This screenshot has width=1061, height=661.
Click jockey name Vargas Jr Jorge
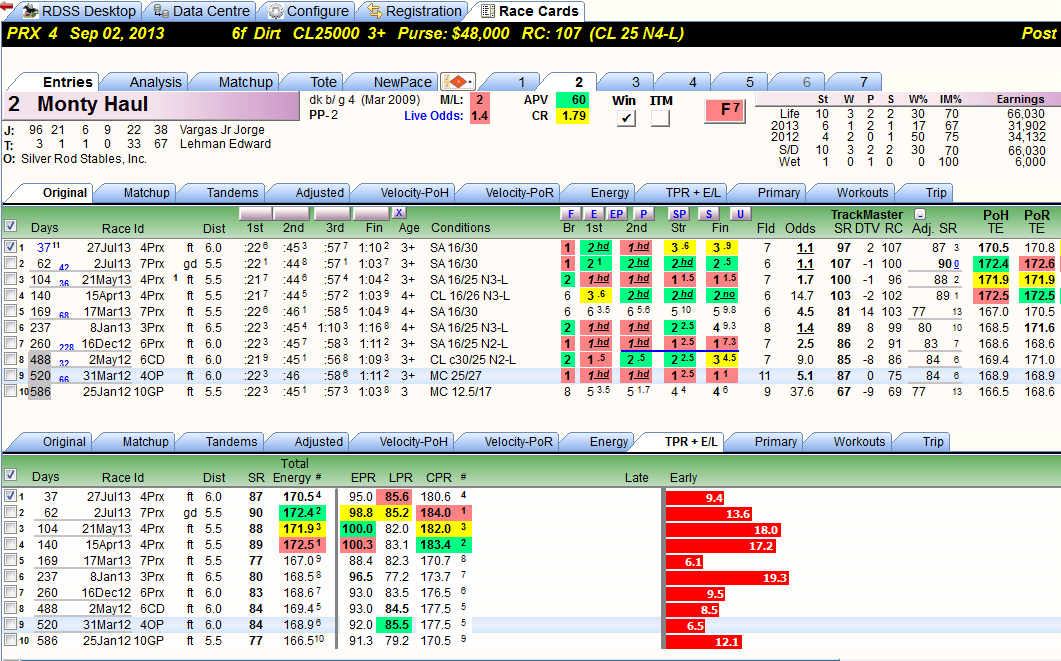[x=222, y=130]
